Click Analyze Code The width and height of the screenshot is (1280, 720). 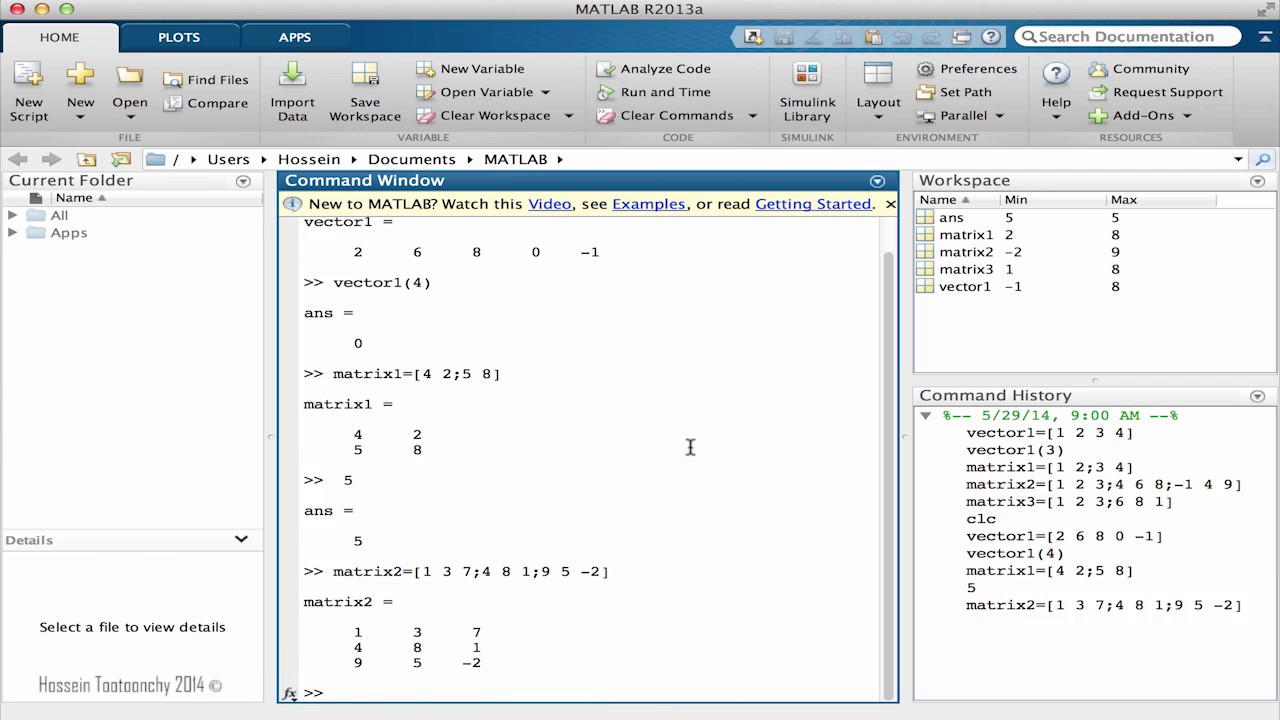pyautogui.click(x=654, y=69)
